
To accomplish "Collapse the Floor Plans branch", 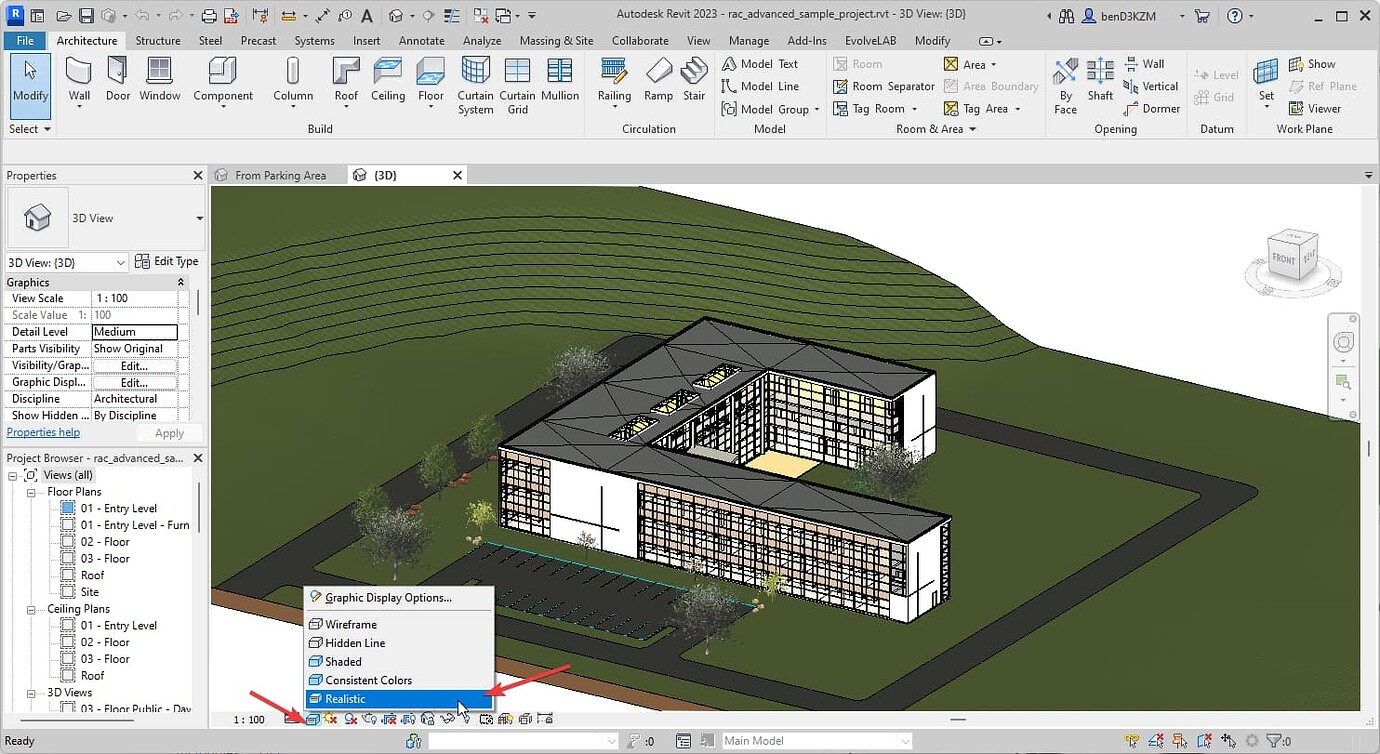I will point(31,491).
